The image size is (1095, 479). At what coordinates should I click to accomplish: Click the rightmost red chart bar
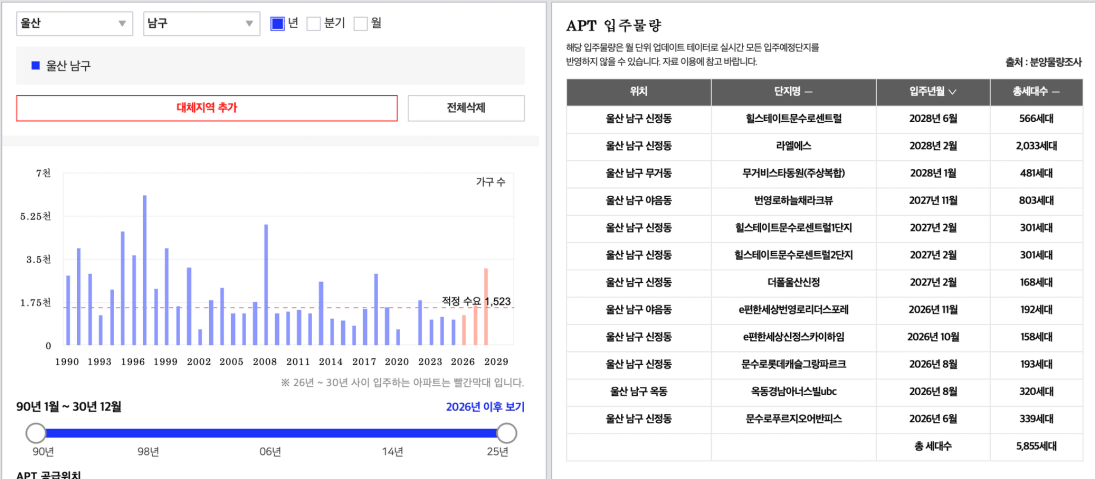pos(486,307)
